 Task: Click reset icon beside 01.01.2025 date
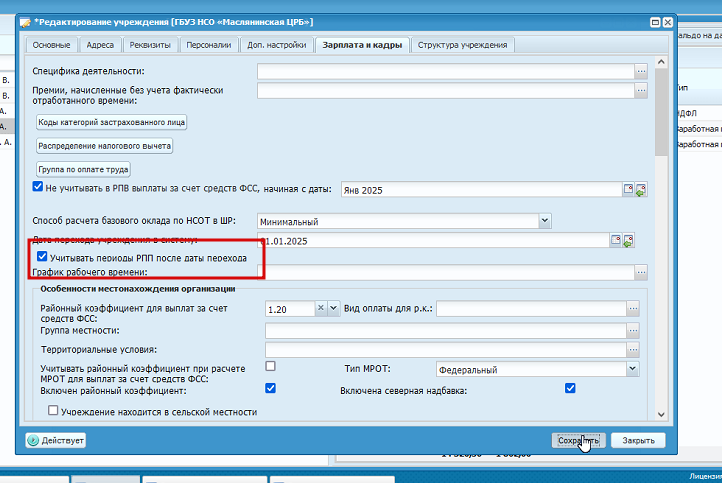(x=628, y=241)
